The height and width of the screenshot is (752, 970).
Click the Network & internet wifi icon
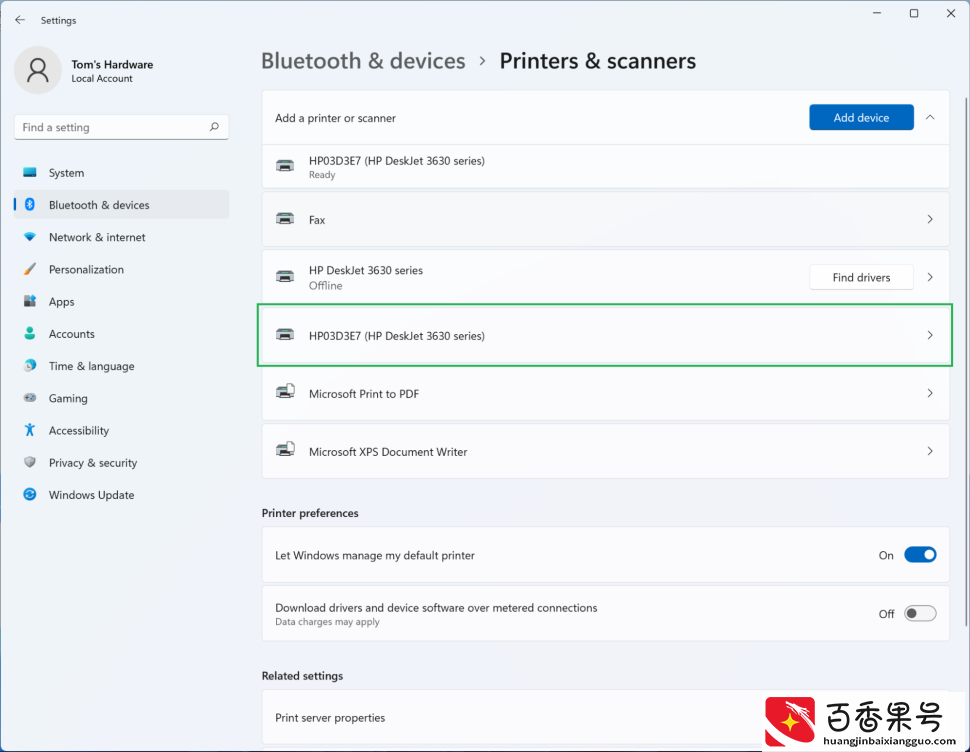coord(30,237)
